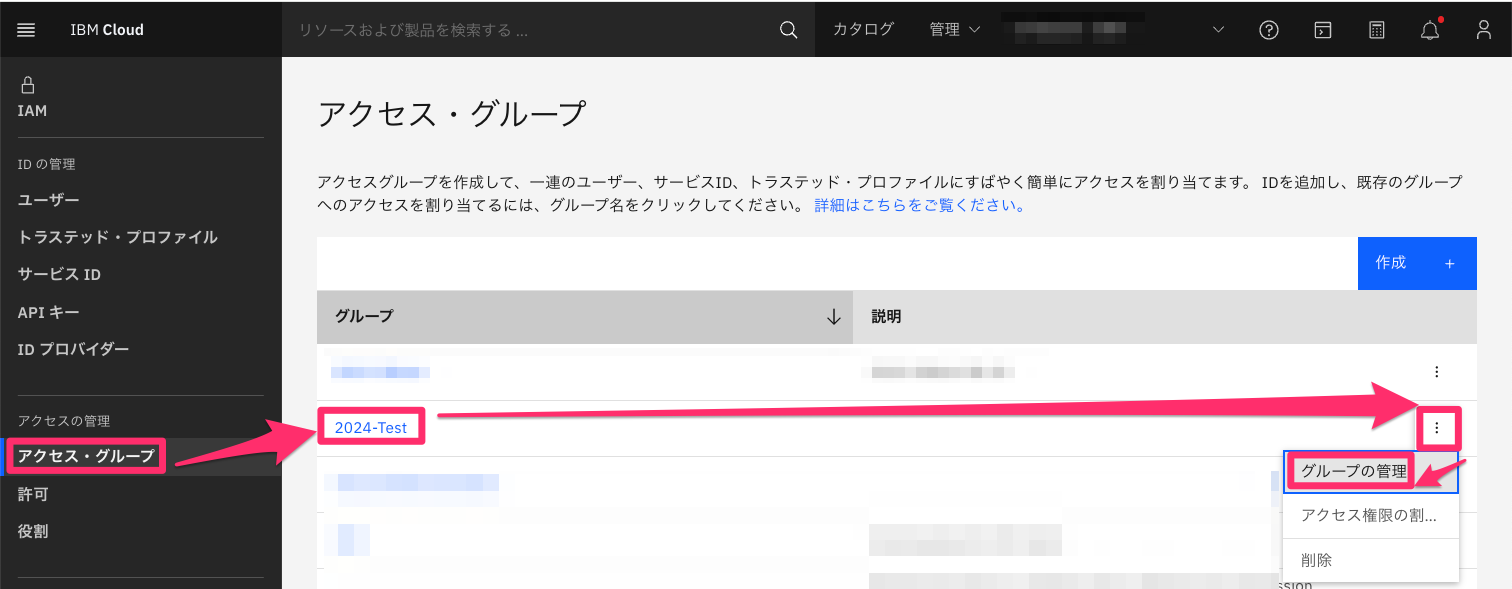This screenshot has width=1512, height=589.
Task: Open 役割 in sidebar
Action: pos(33,531)
